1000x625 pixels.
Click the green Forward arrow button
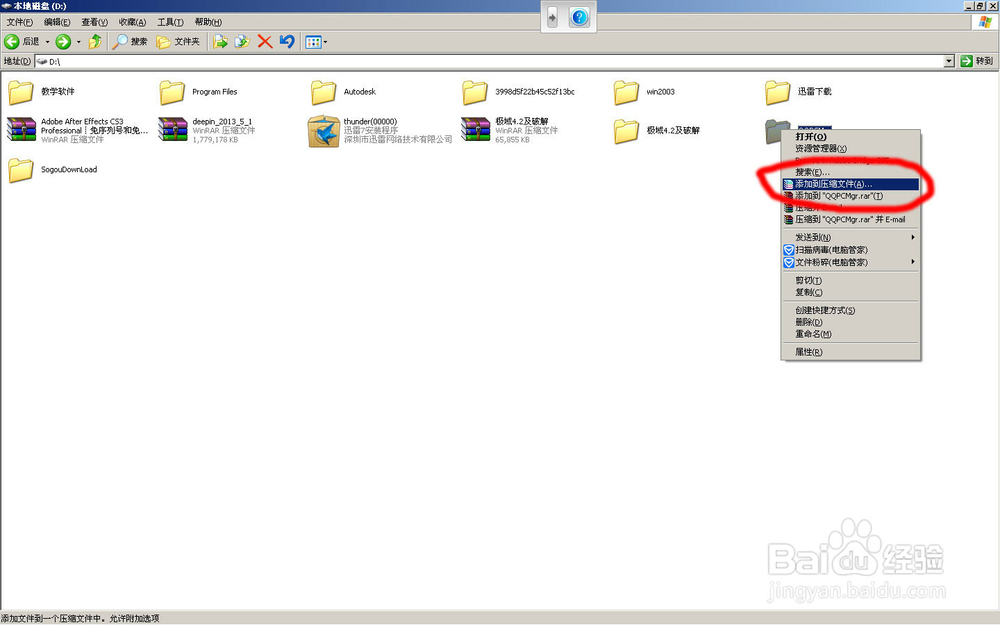tap(62, 42)
